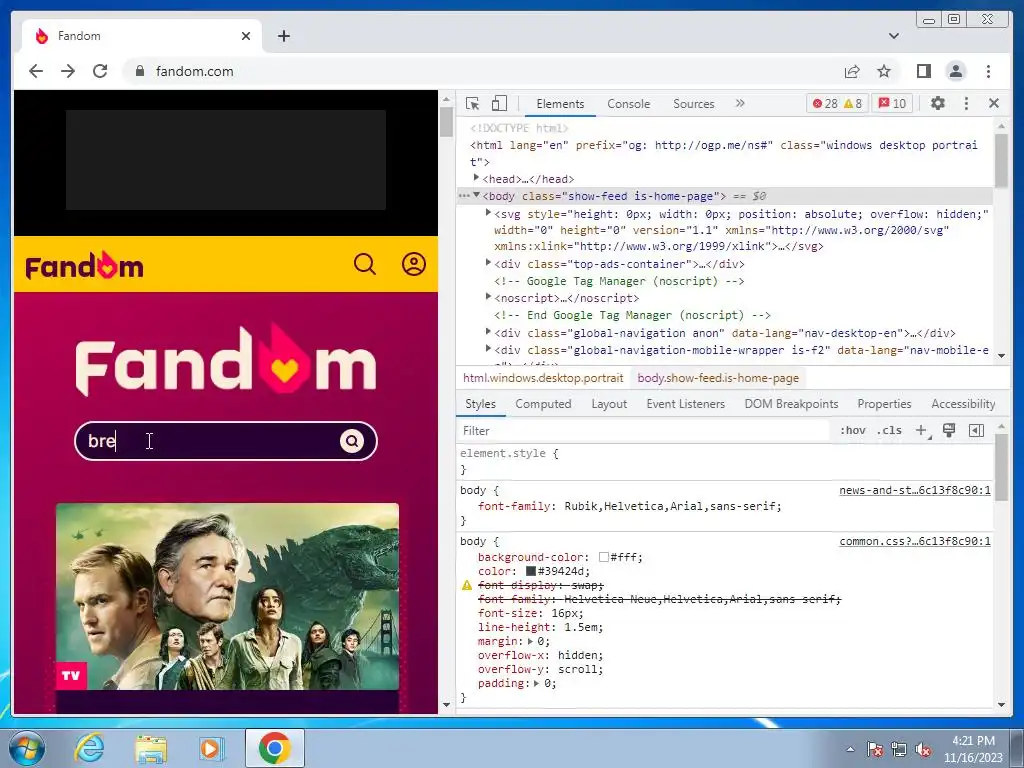
Task: Toggle the .cls element classes panel
Action: (x=889, y=430)
